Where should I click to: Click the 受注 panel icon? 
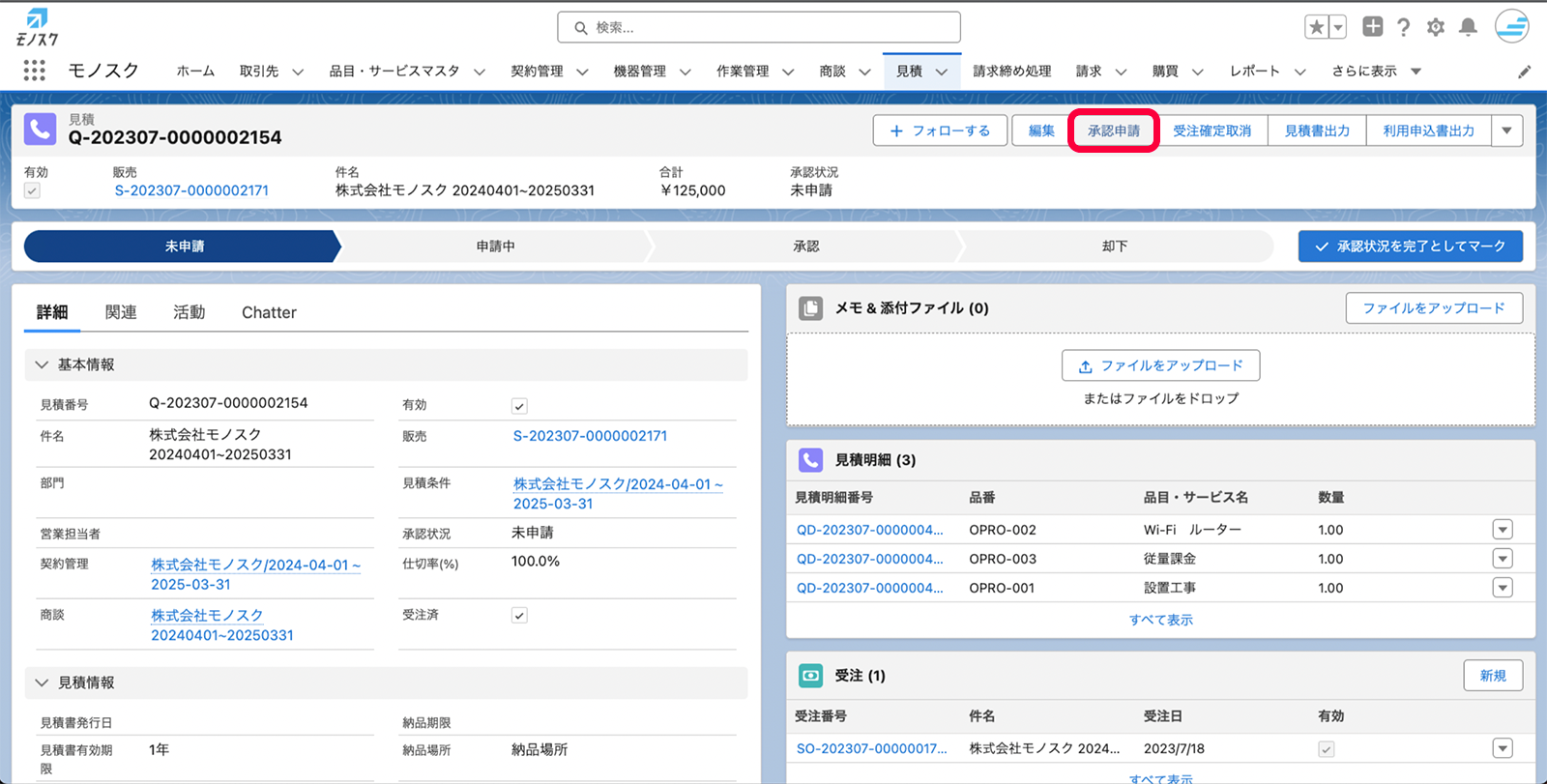[810, 676]
